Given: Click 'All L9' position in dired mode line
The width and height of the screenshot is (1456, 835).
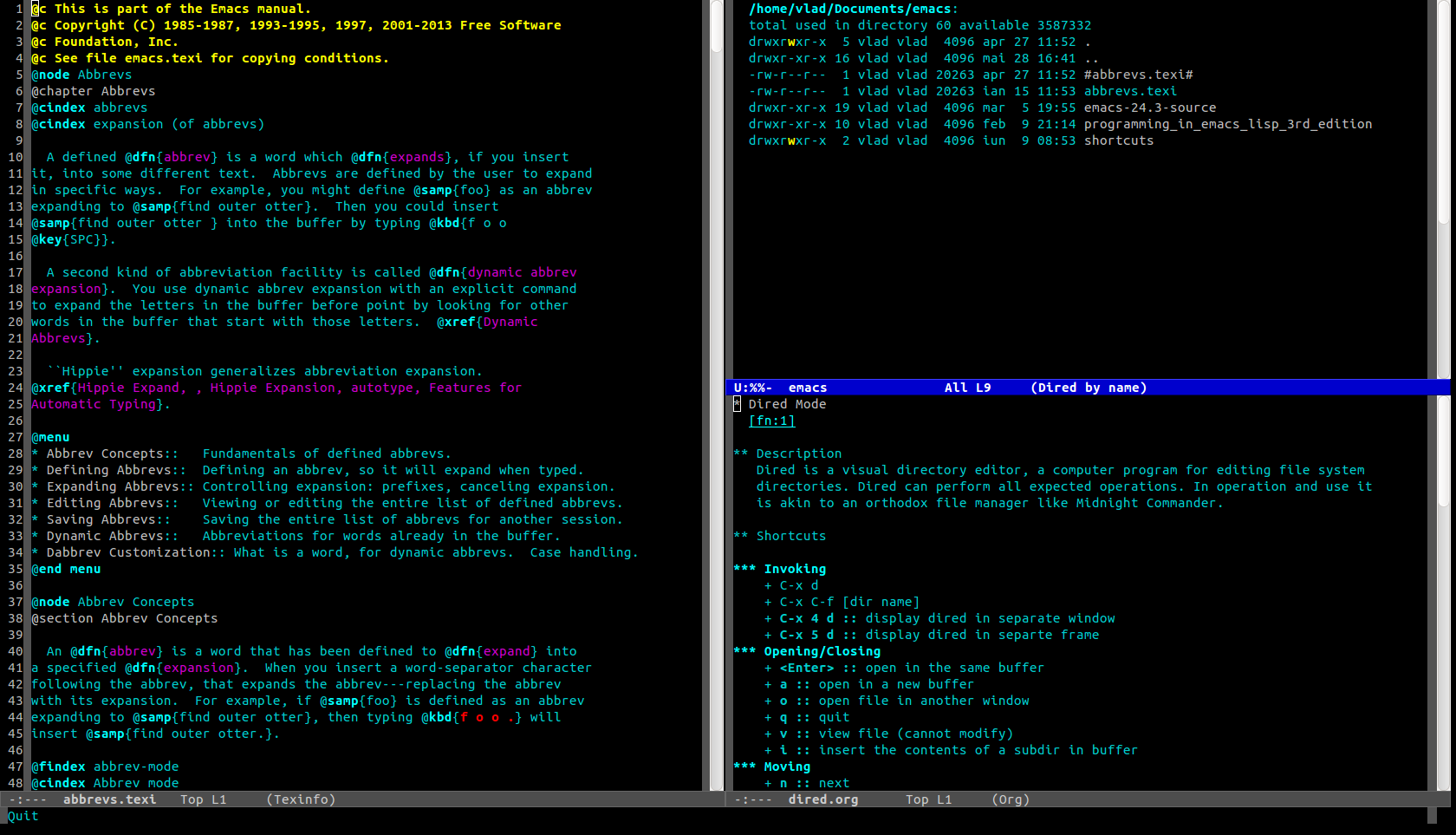Looking at the screenshot, I should (967, 388).
